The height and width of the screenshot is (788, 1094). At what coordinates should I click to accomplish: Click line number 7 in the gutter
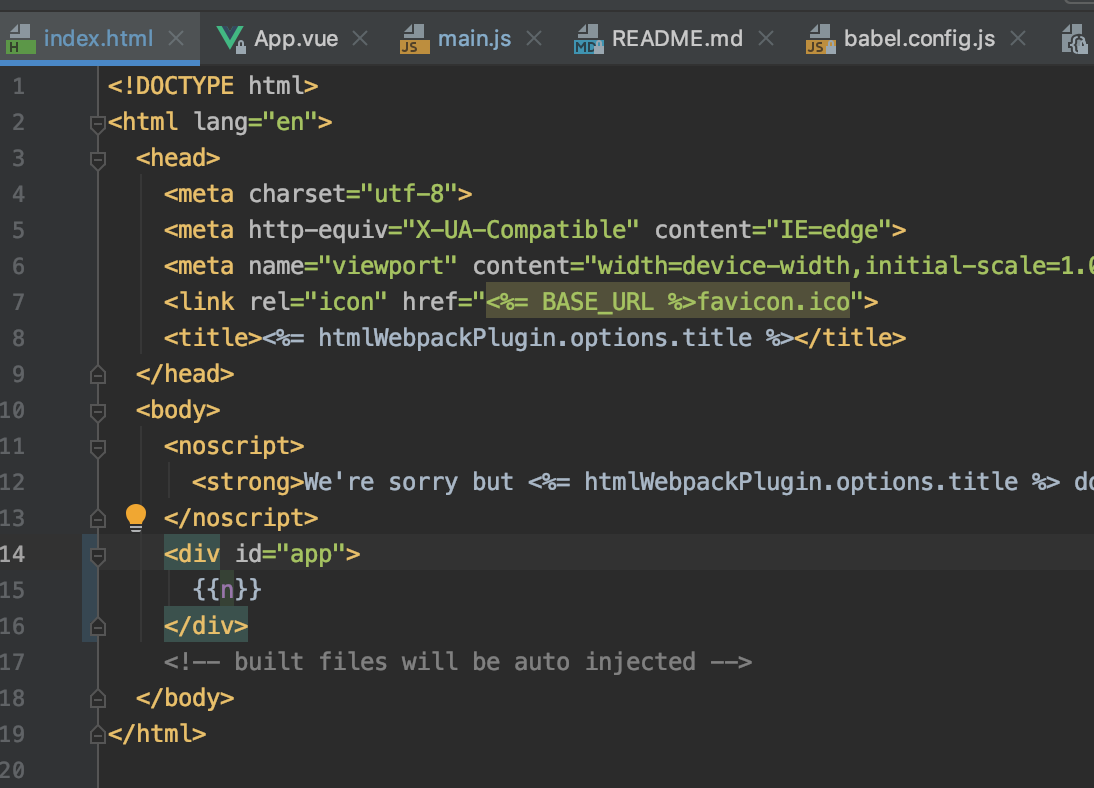coord(18,302)
